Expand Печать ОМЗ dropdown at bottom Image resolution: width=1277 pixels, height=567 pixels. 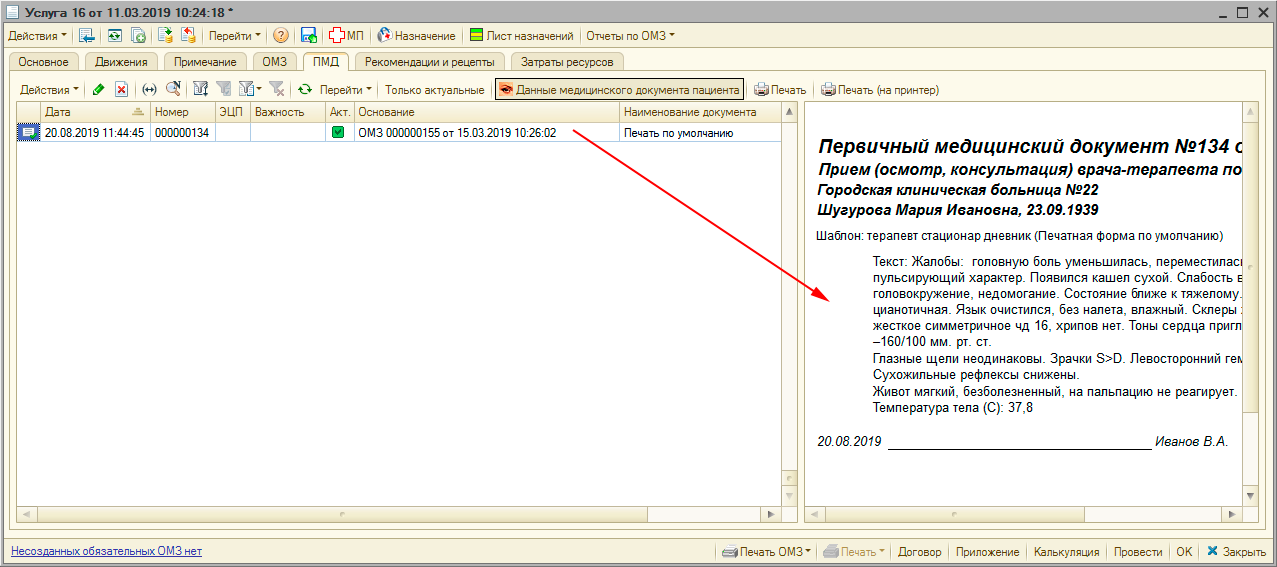coord(768,552)
